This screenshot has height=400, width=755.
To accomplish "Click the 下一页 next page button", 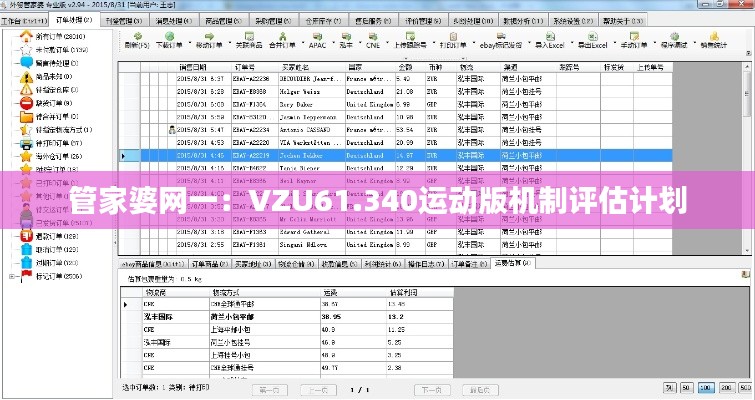I will pyautogui.click(x=432, y=389).
